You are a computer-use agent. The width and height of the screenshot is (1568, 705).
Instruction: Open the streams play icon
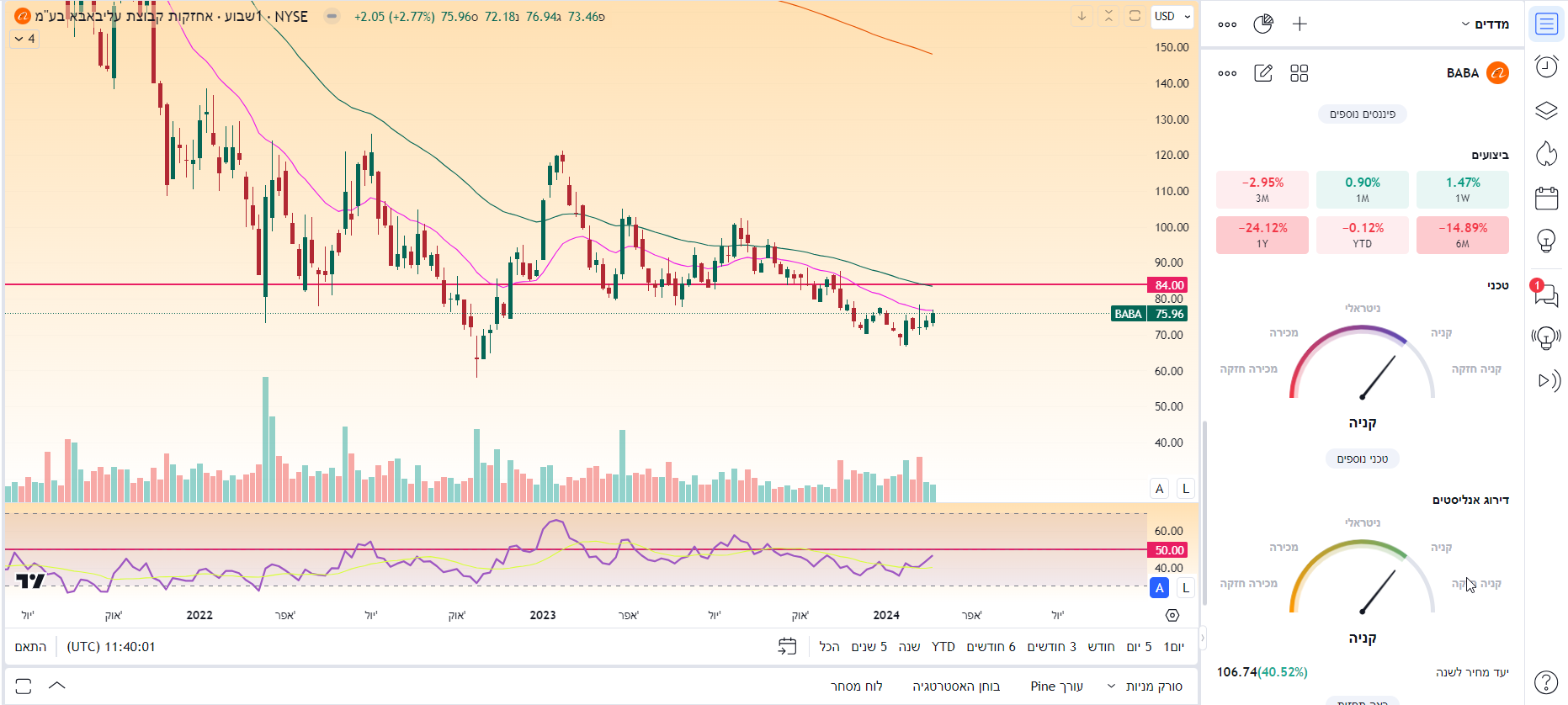(x=1548, y=381)
